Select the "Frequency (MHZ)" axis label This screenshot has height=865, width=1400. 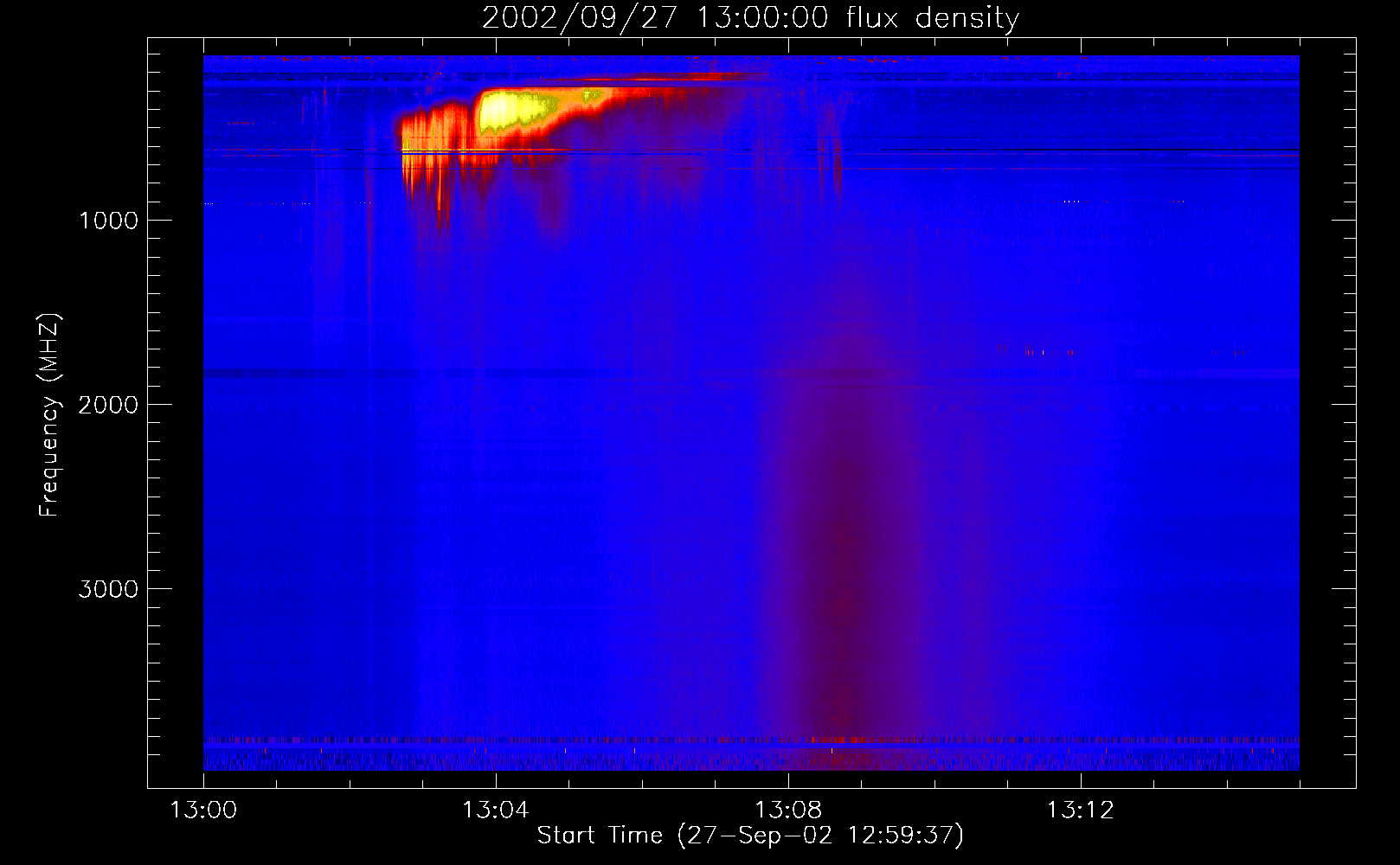[49, 415]
